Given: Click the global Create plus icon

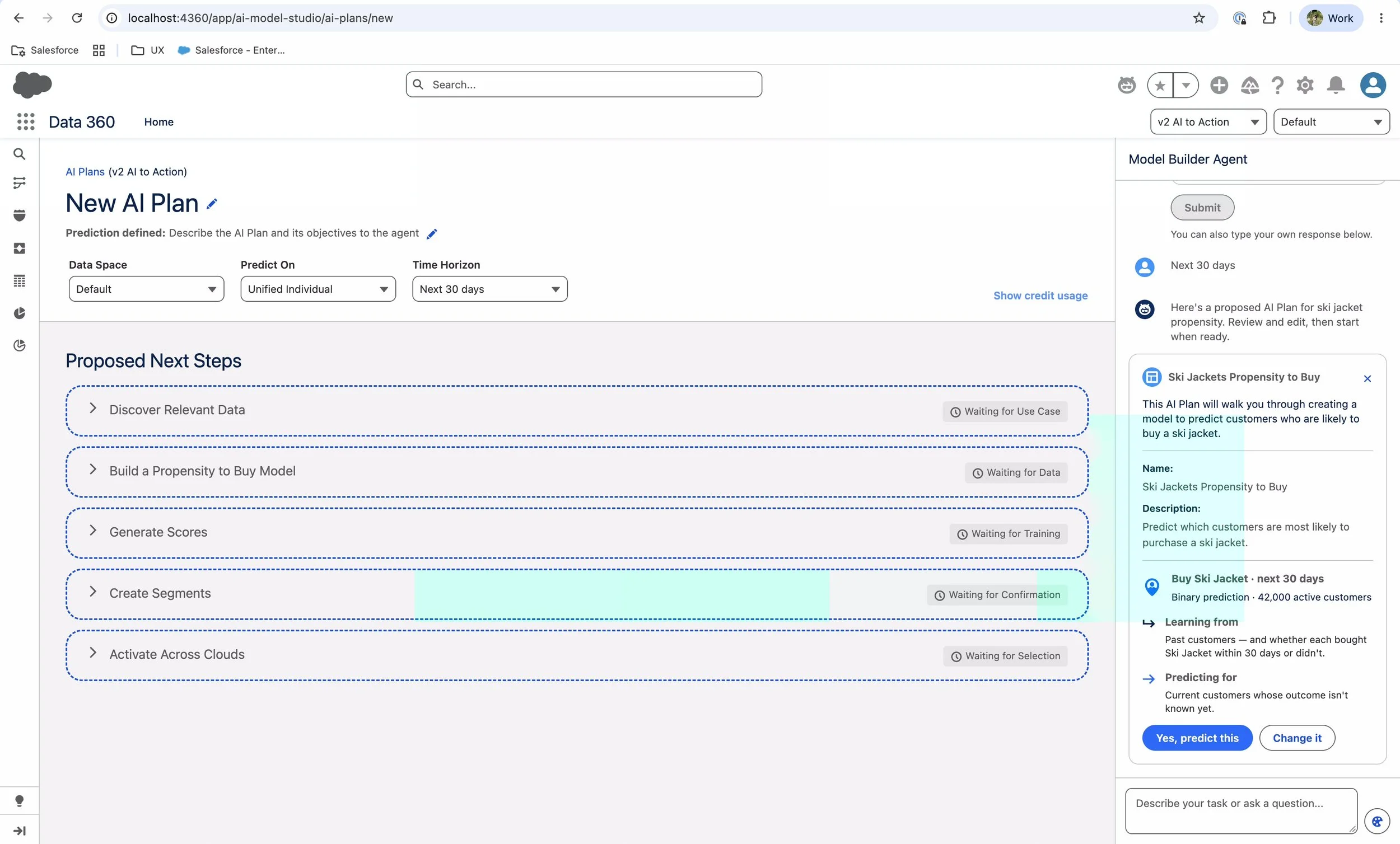Looking at the screenshot, I should 1219,85.
